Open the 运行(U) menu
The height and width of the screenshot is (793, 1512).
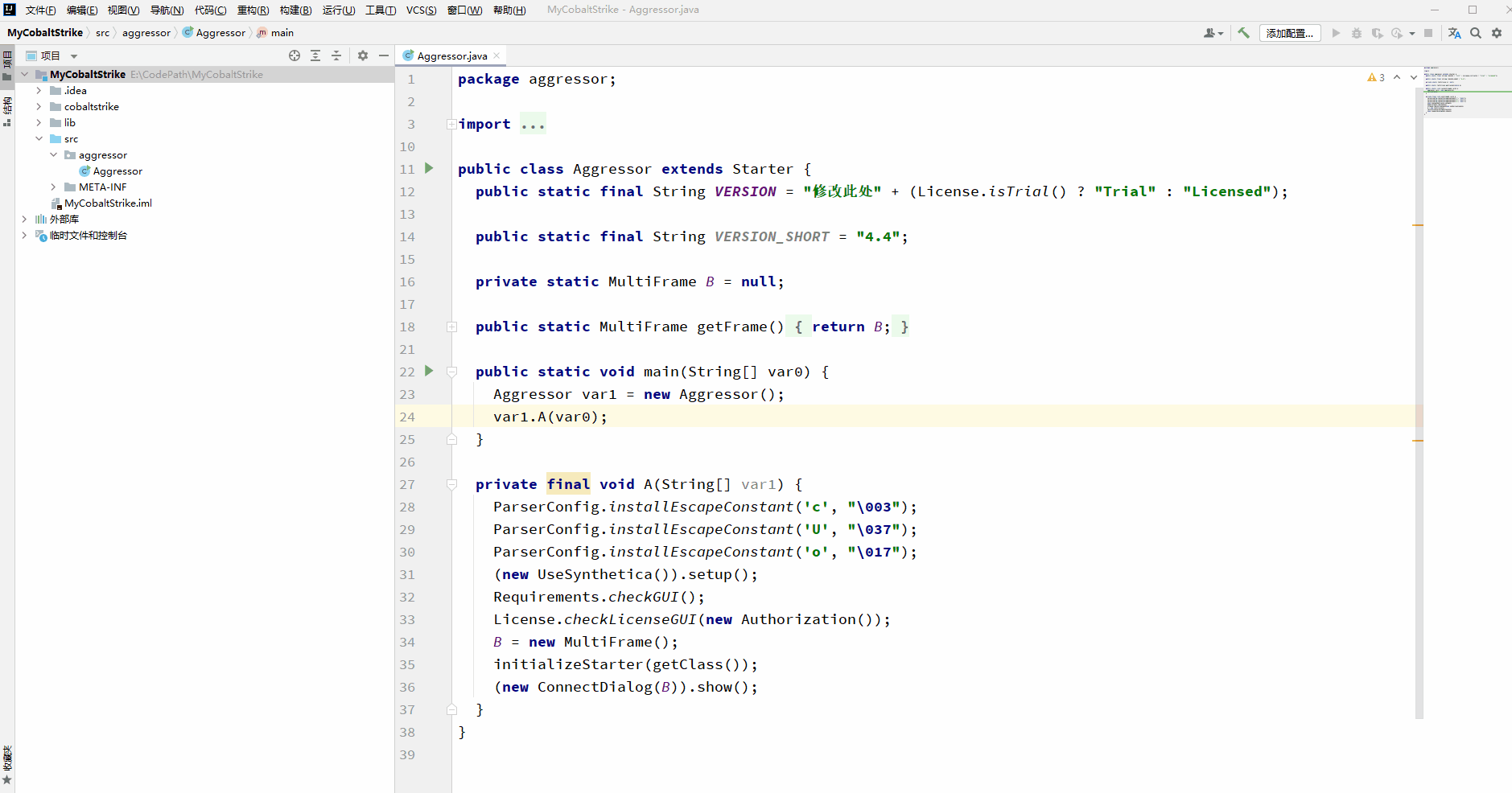point(339,10)
